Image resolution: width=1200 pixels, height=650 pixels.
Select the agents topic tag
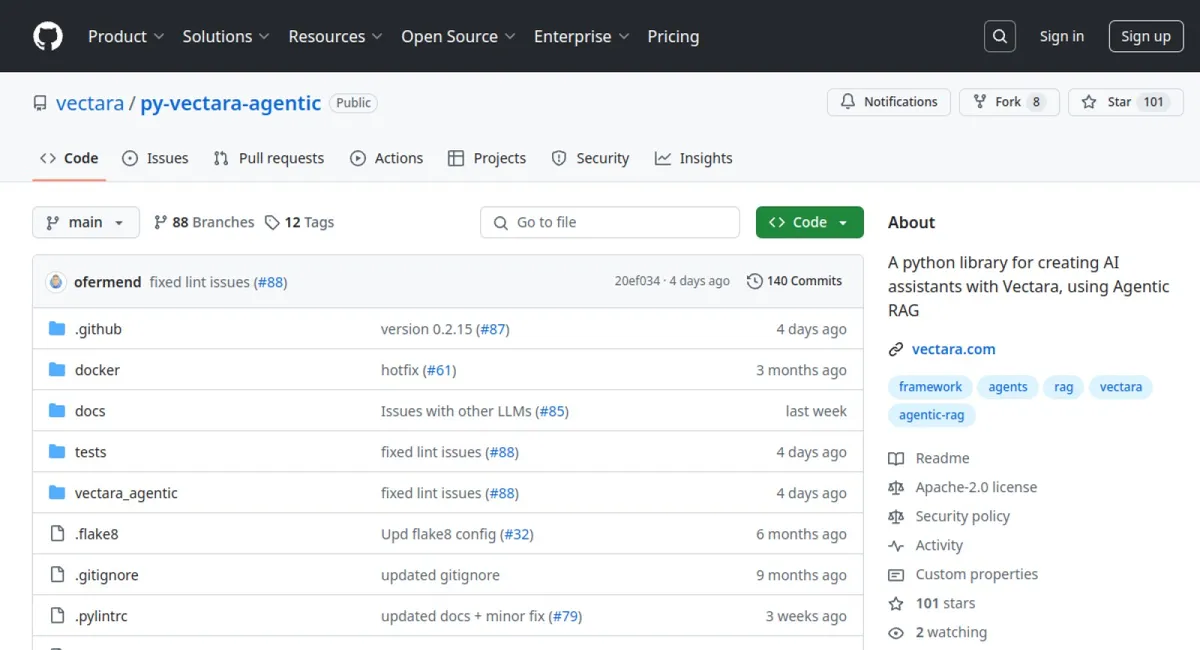coord(1008,387)
